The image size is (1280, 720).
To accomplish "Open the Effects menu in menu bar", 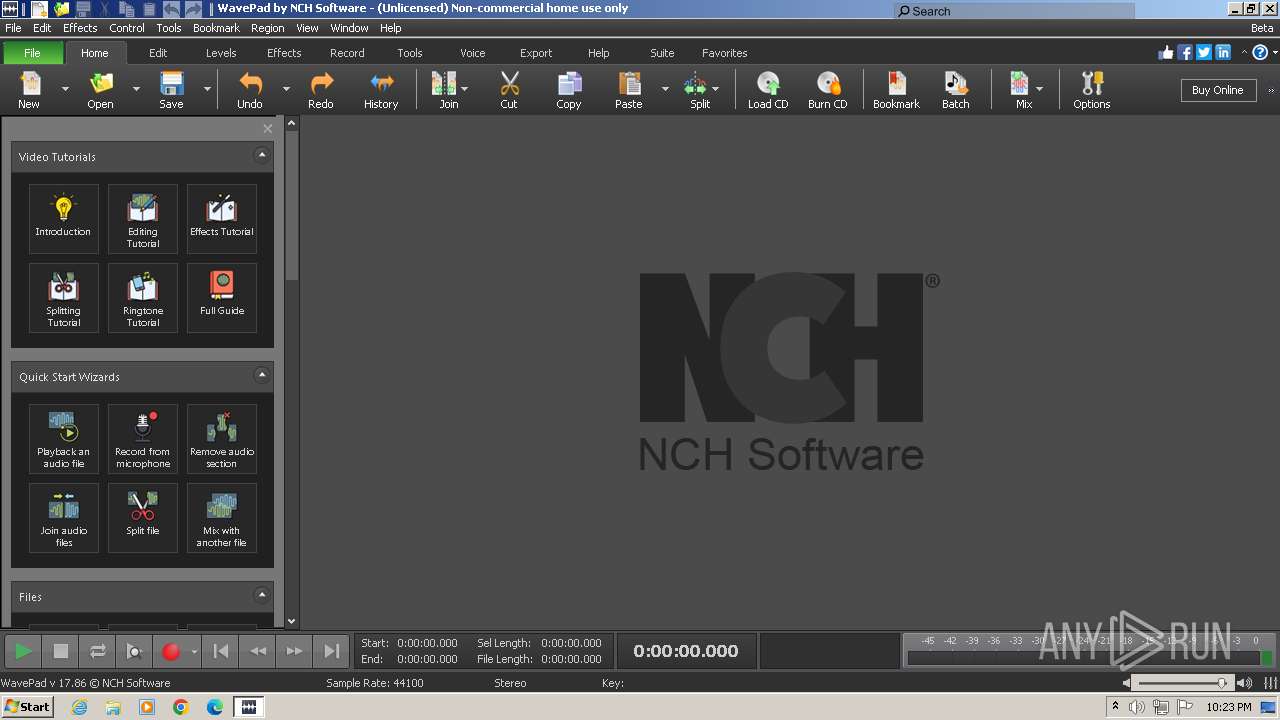I will (x=80, y=28).
